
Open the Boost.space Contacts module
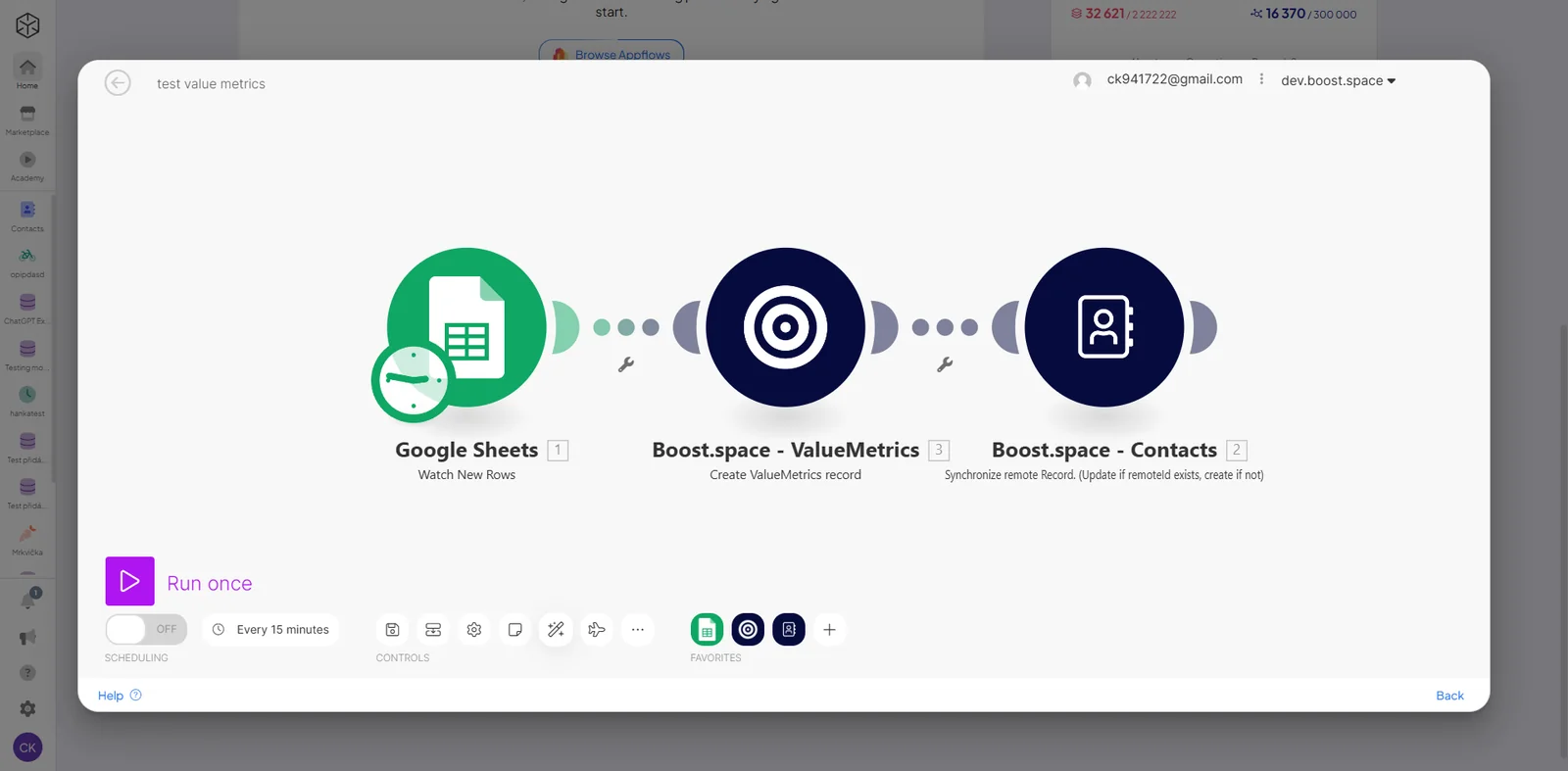pos(1104,327)
